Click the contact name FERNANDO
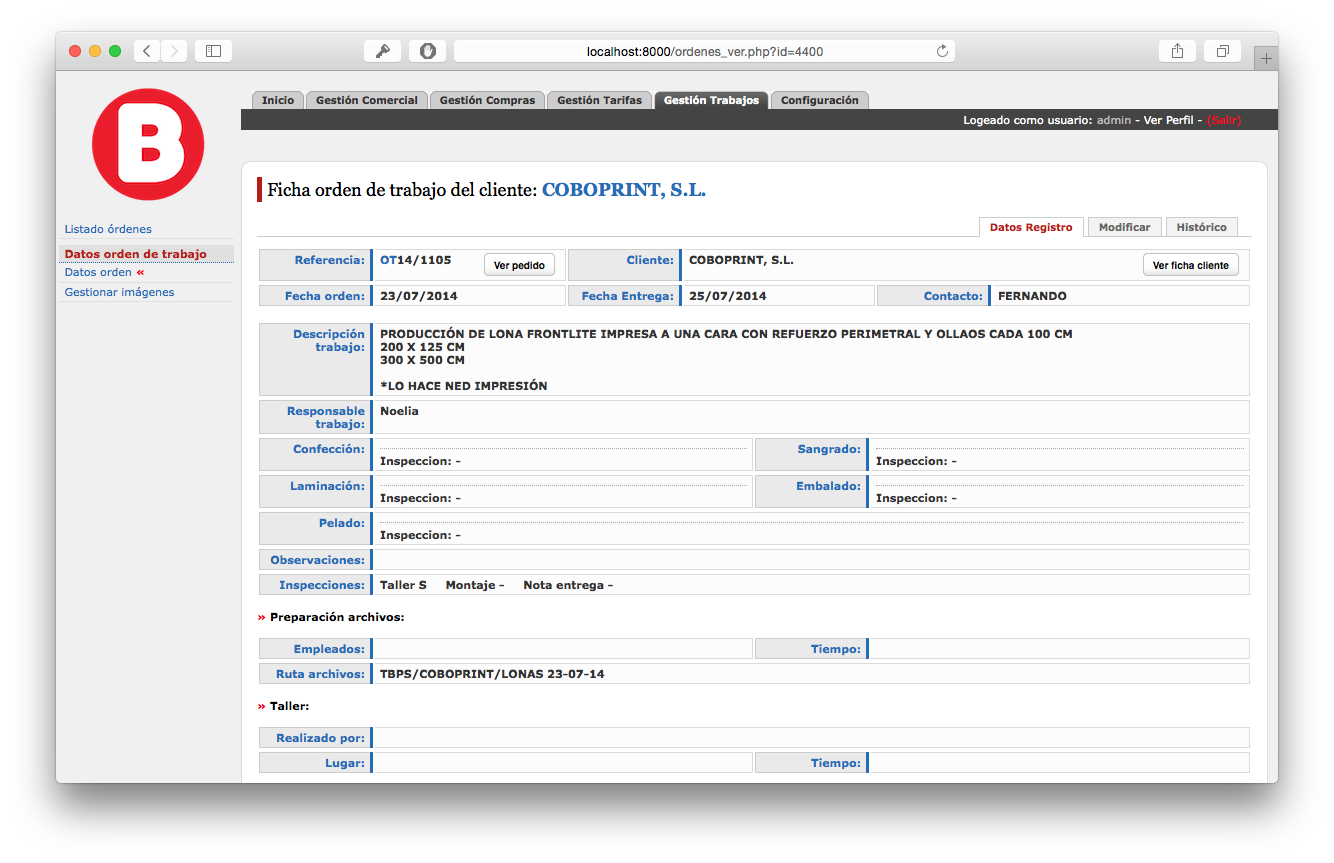This screenshot has width=1334, height=863. click(x=1032, y=296)
